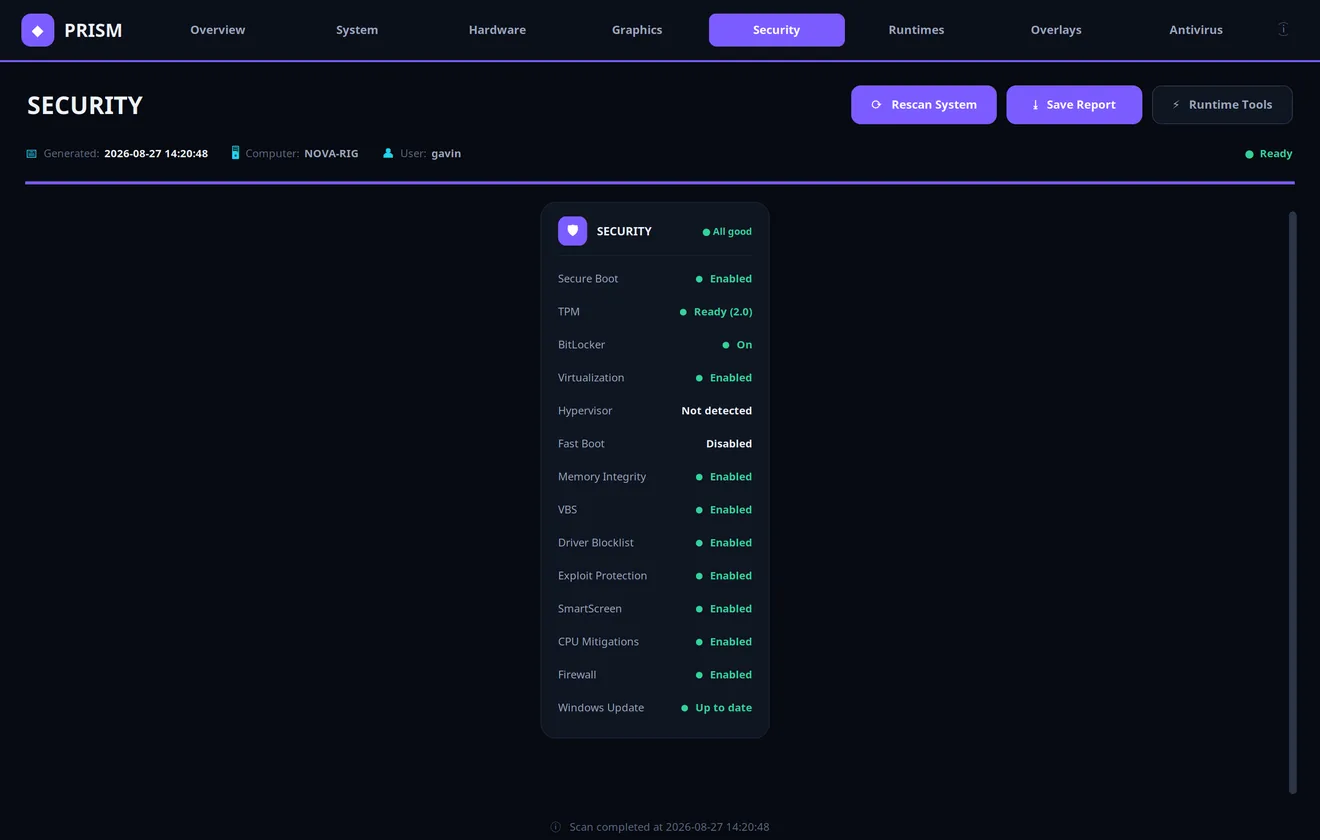Click the SmartScreen row label
The height and width of the screenshot is (840, 1320).
[x=590, y=609]
